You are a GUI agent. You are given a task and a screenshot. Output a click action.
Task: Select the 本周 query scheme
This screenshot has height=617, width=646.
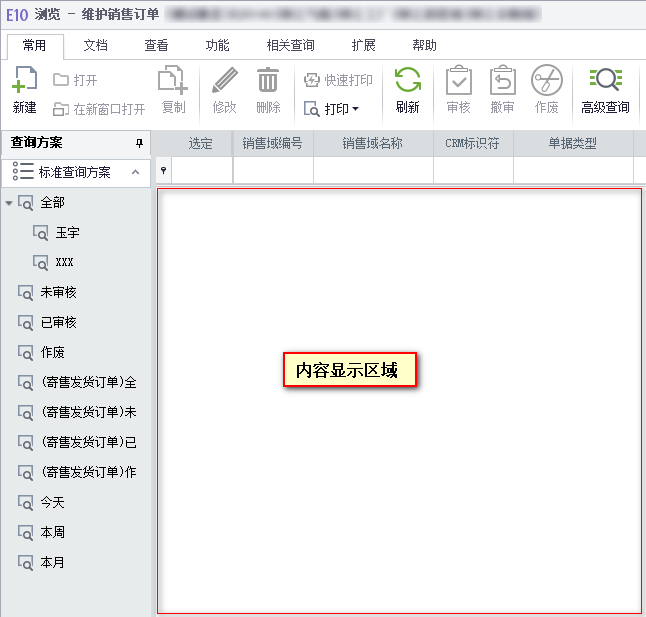52,533
